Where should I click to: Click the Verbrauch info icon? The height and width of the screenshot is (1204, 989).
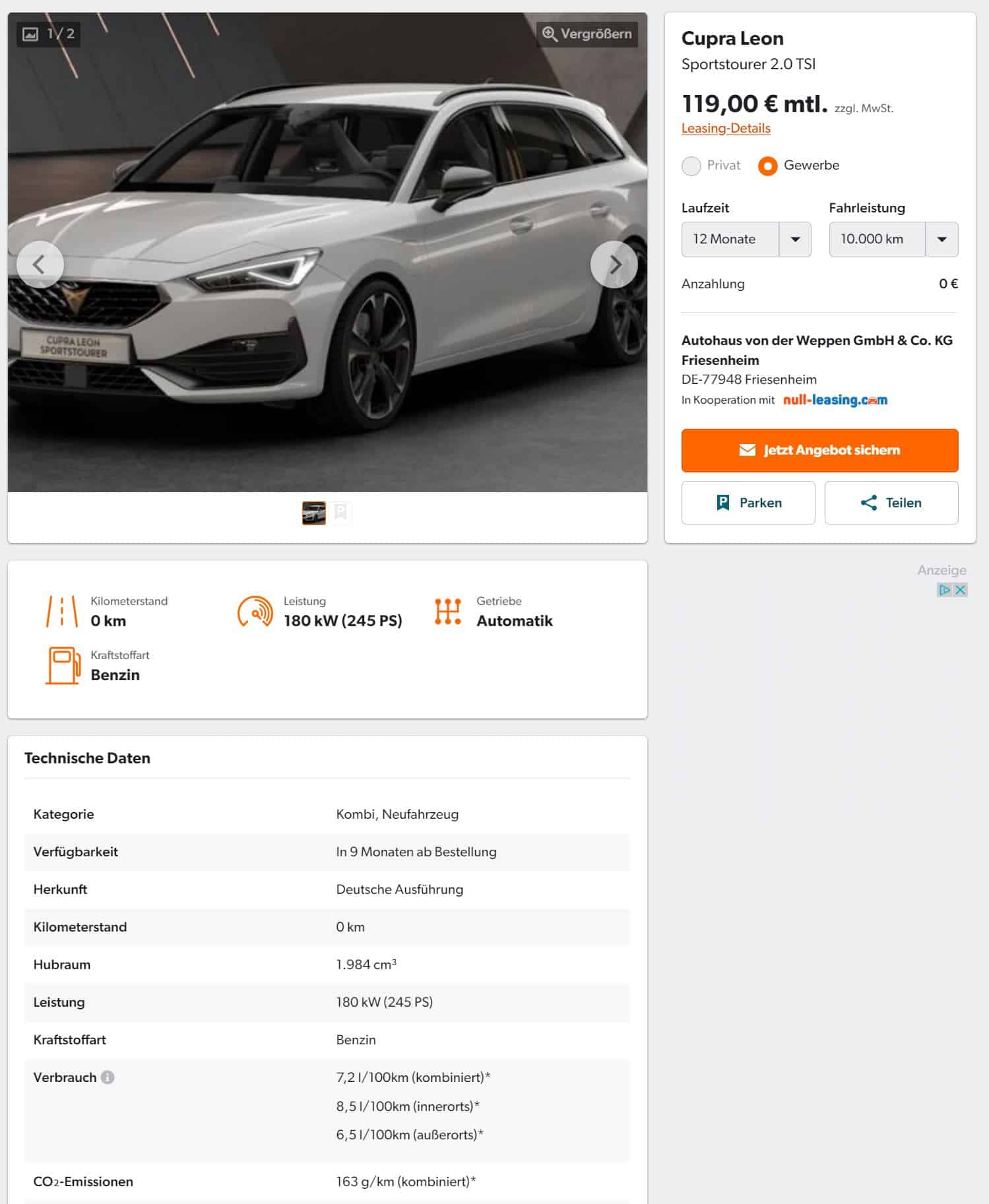108,1077
